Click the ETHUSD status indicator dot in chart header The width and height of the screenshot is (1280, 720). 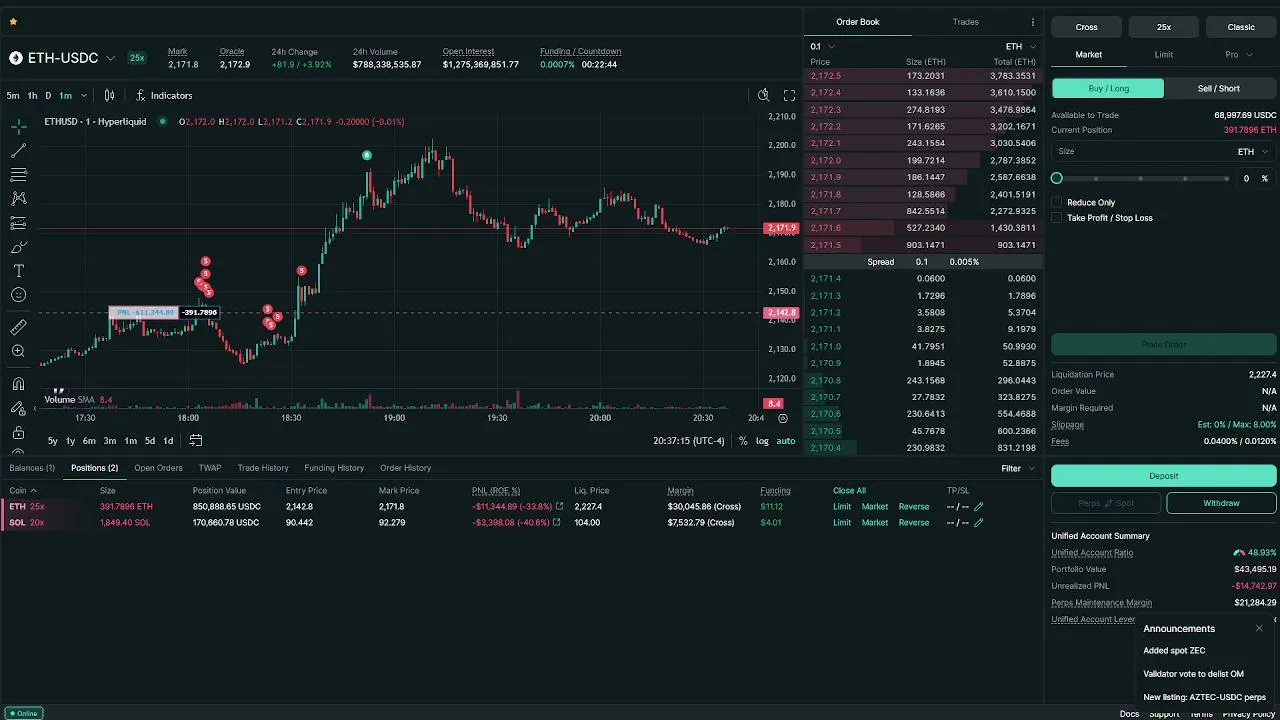click(163, 121)
